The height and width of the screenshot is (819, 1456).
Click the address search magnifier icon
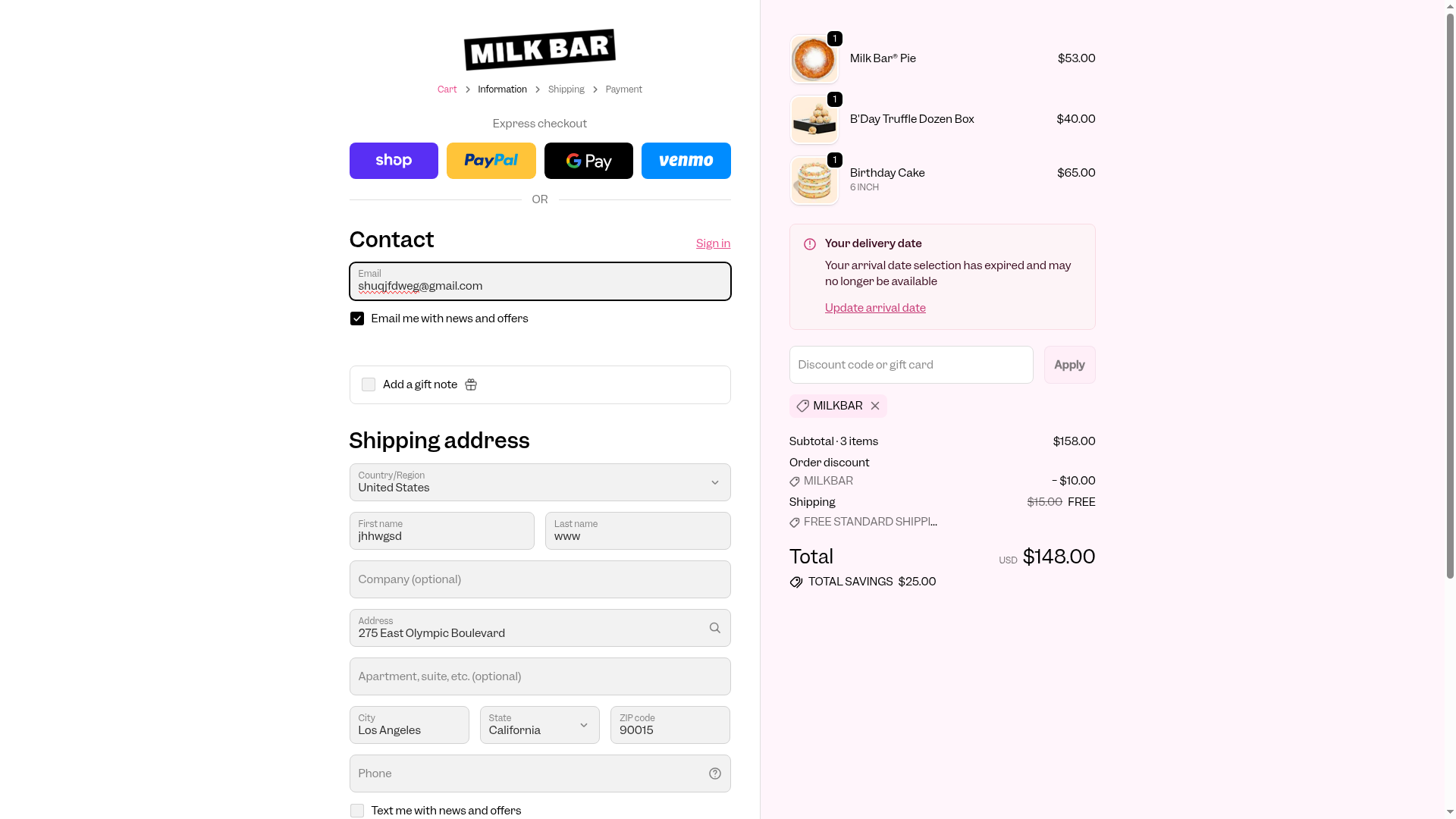(x=714, y=628)
